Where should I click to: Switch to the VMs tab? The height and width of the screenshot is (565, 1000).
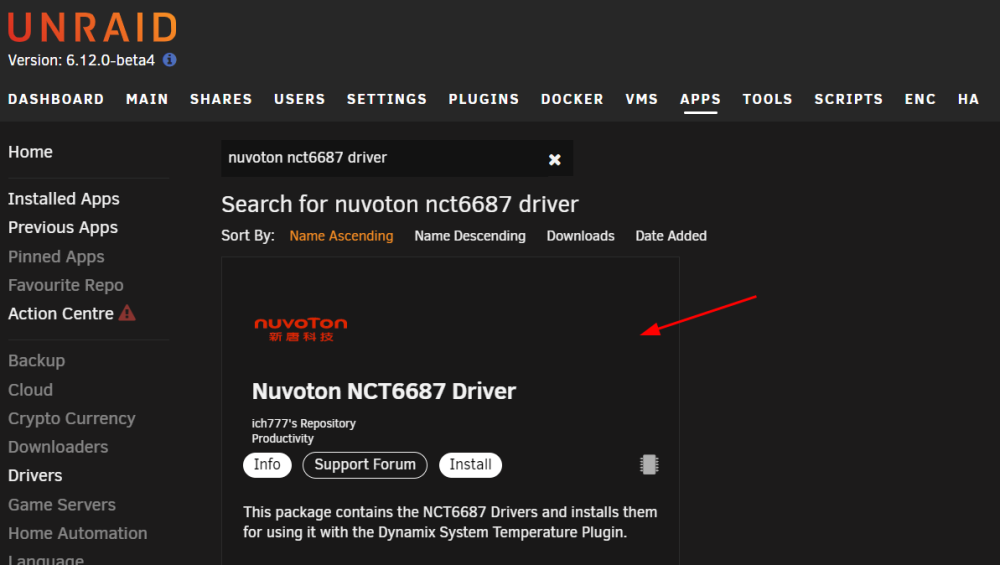click(642, 99)
